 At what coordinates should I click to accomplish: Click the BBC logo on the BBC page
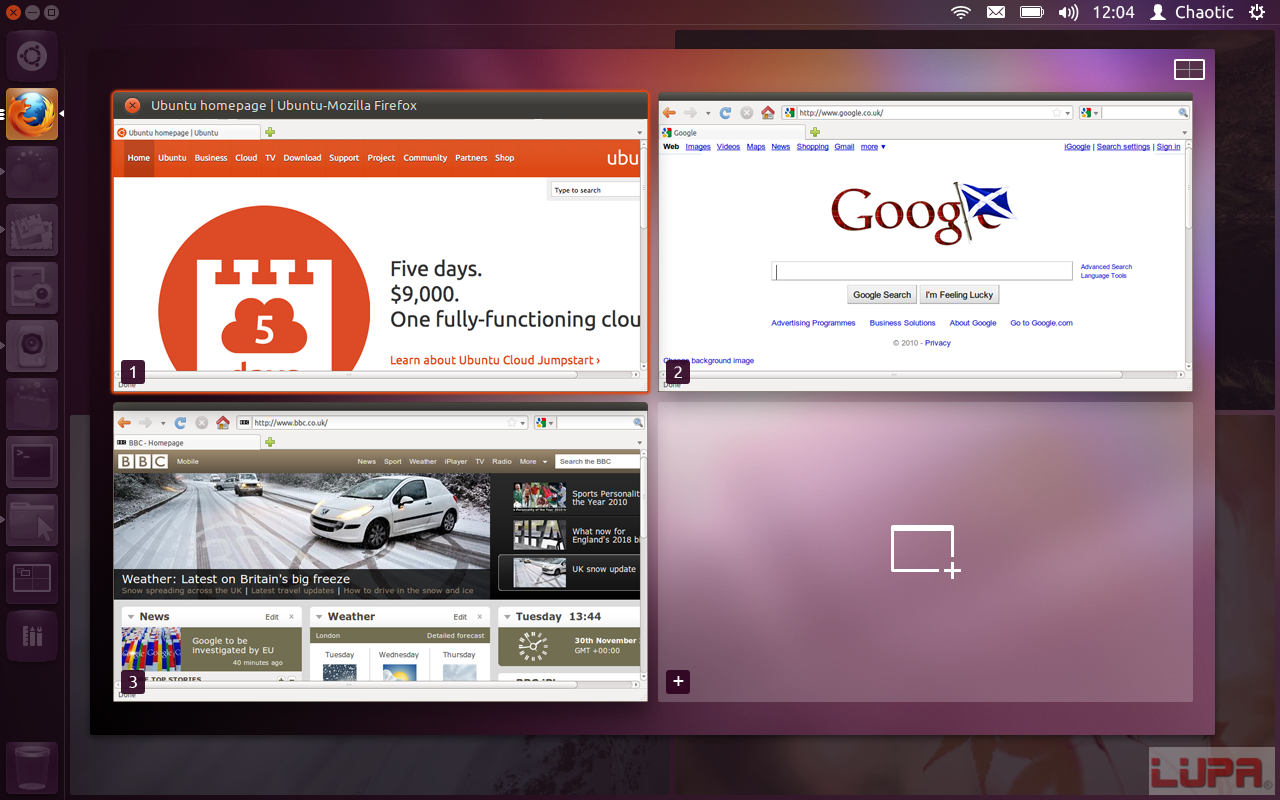pyautogui.click(x=143, y=461)
